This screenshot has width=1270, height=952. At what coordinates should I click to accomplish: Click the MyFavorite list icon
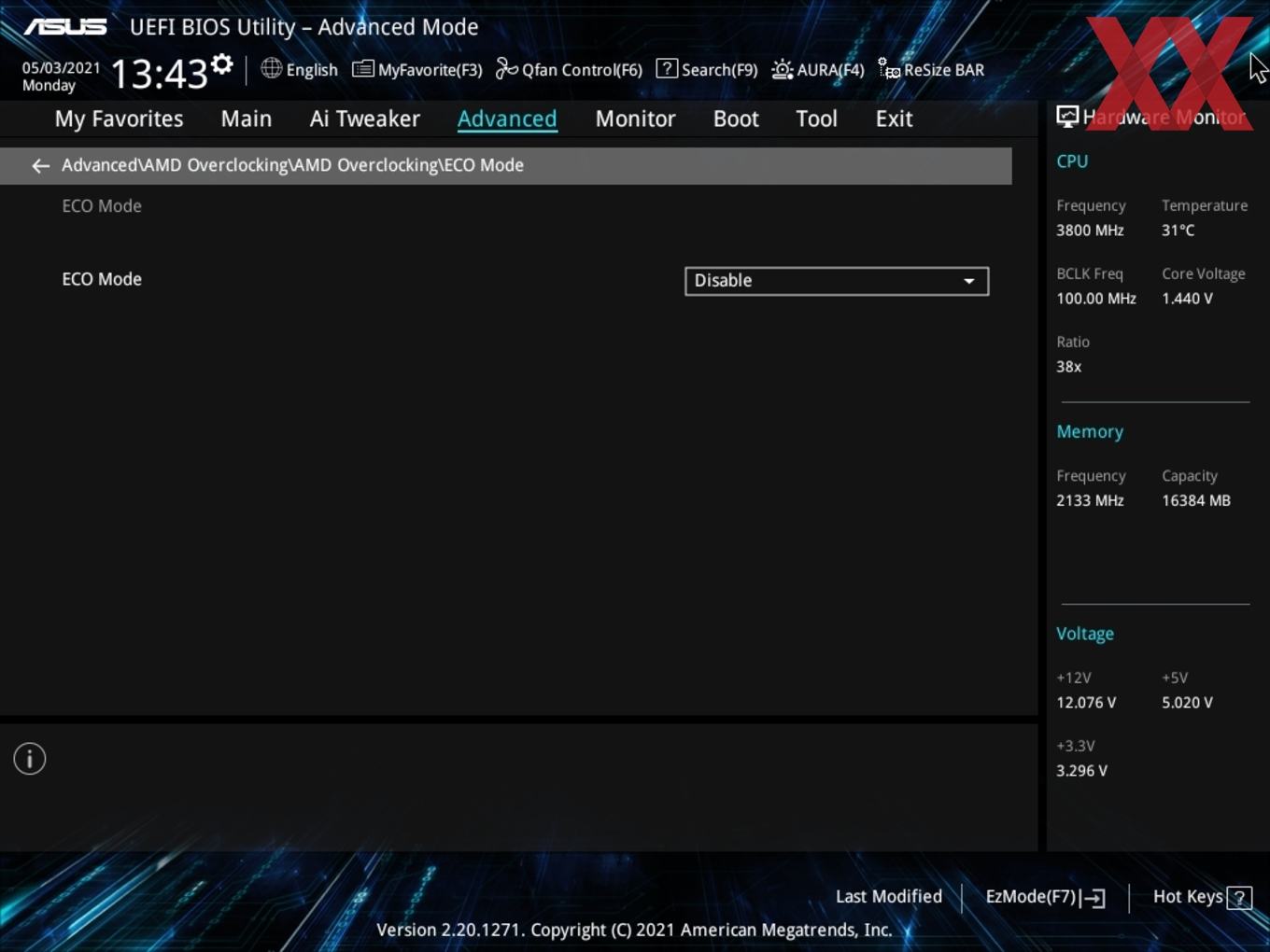[363, 69]
